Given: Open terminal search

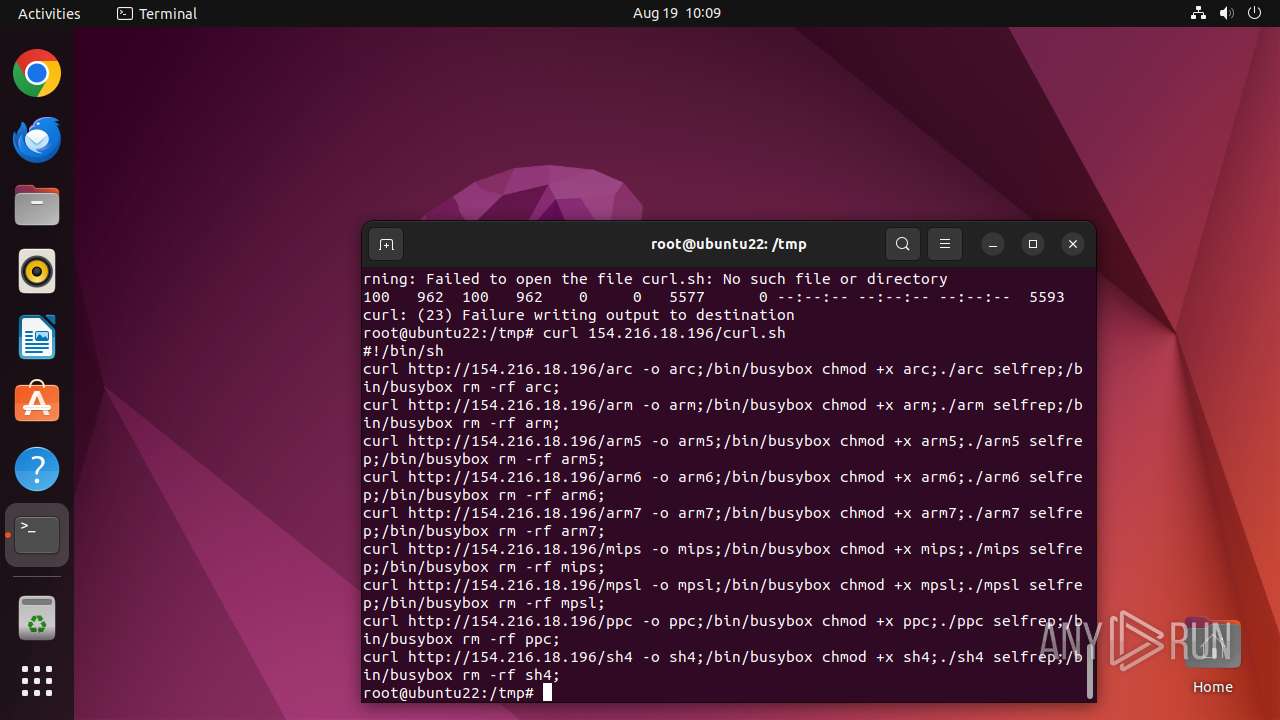Looking at the screenshot, I should [903, 244].
